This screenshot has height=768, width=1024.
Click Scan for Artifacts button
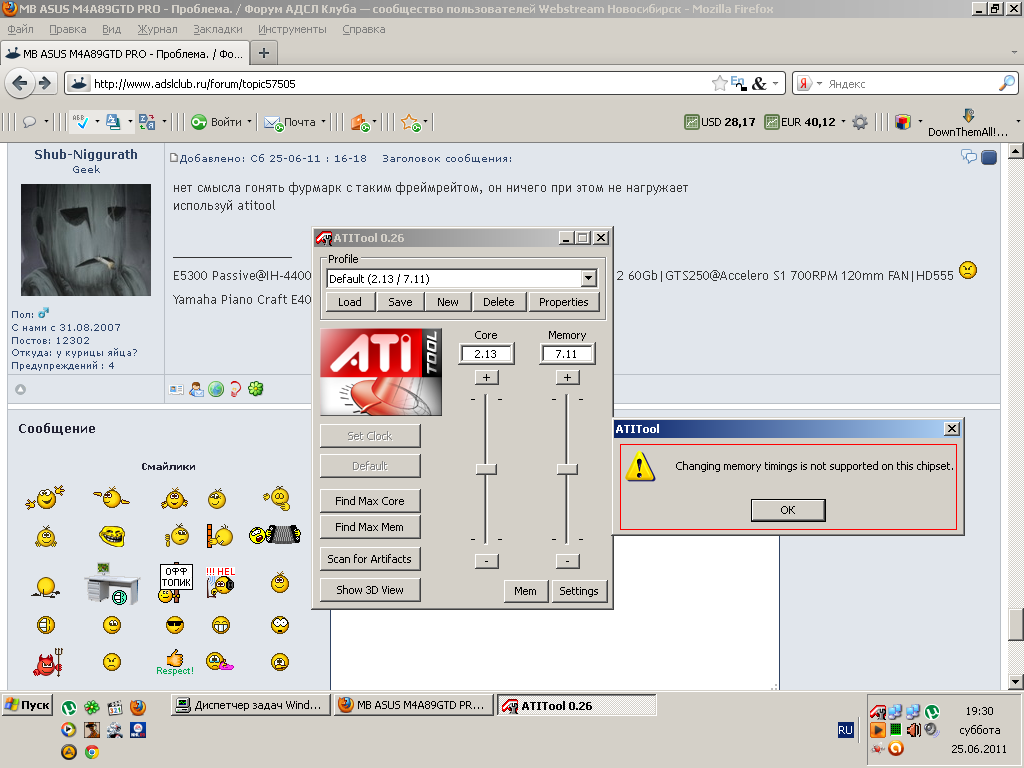(x=370, y=559)
